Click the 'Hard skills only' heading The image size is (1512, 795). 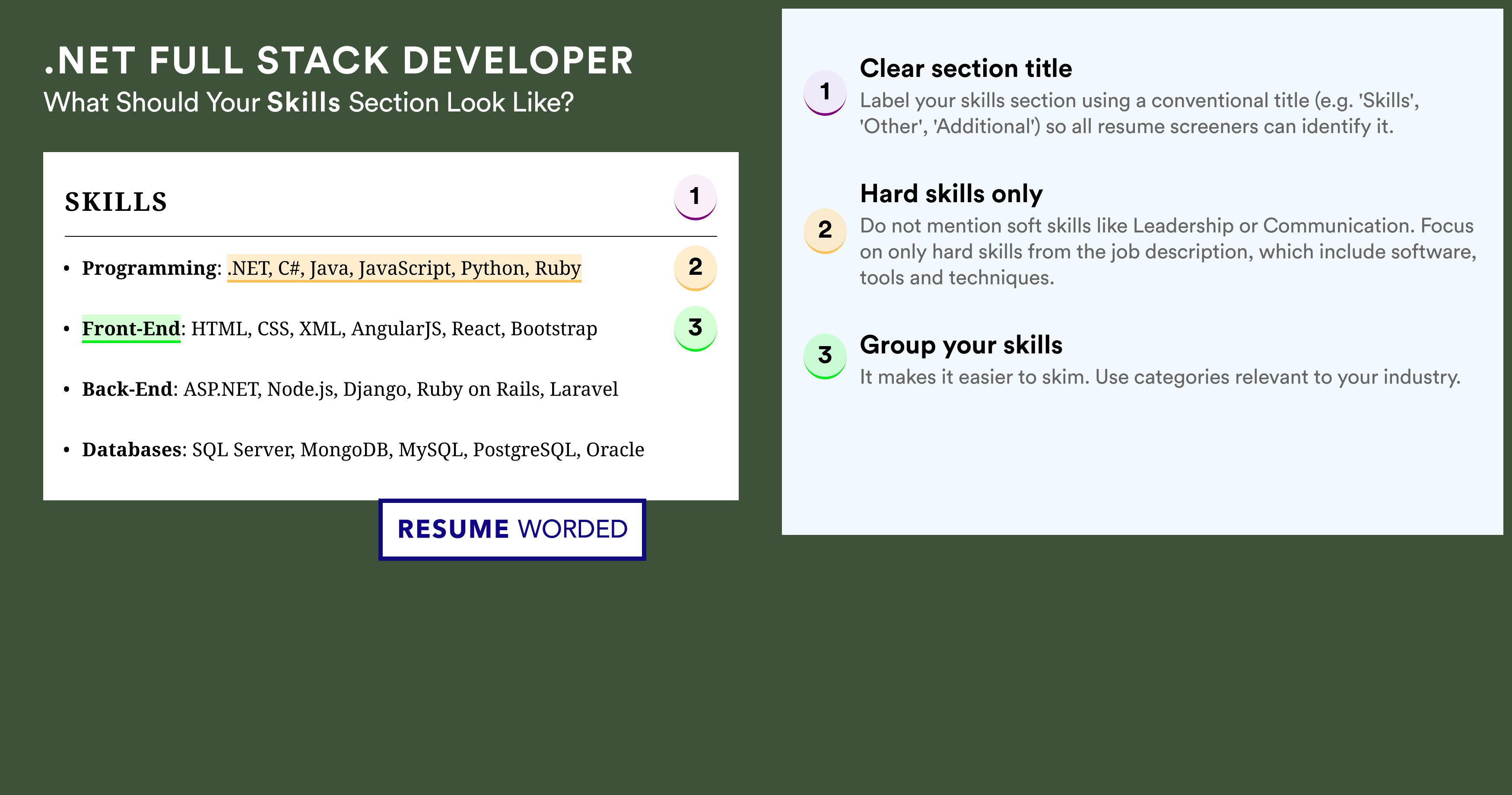coord(951,194)
